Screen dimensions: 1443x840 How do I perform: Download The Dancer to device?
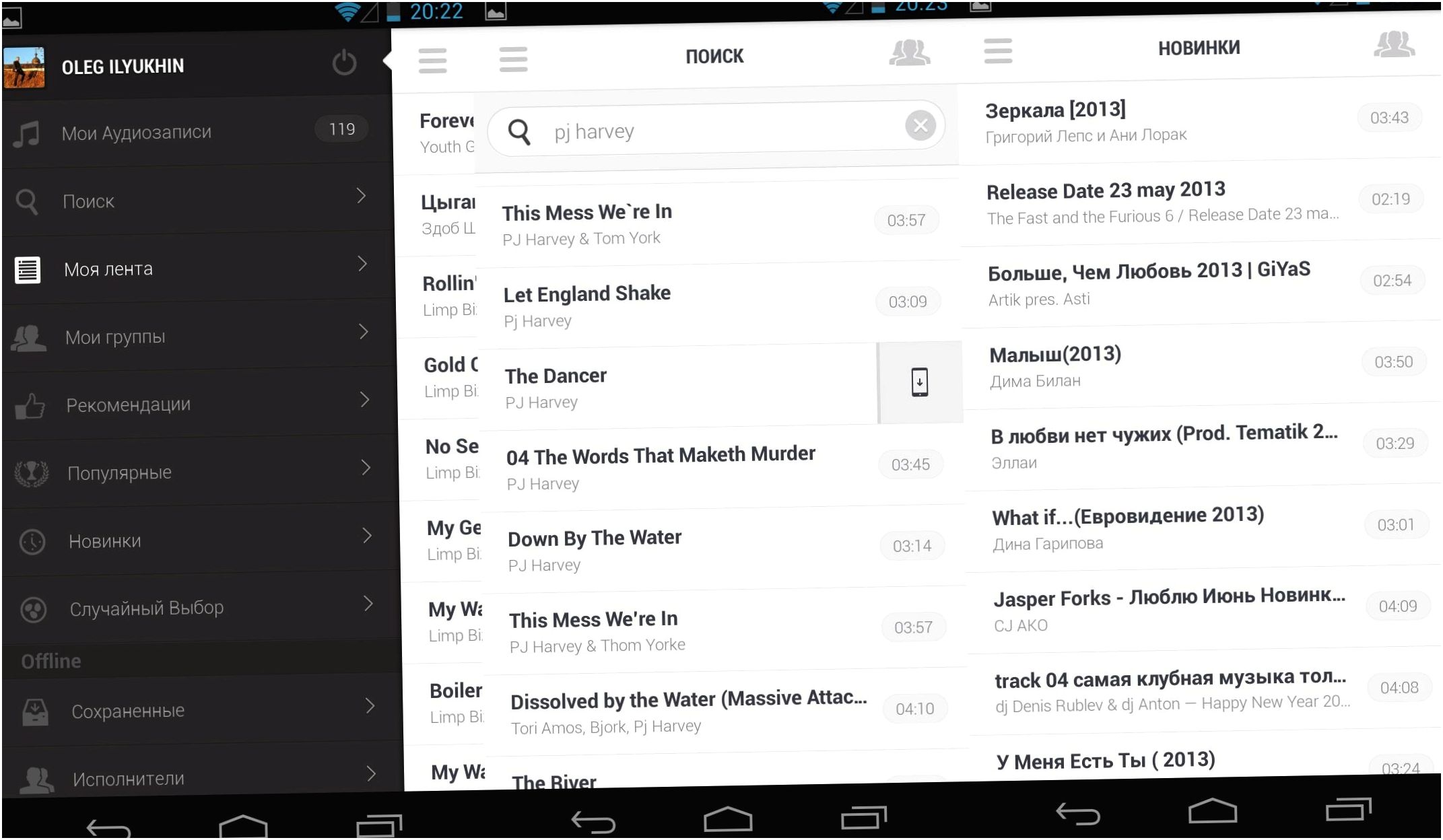click(920, 382)
